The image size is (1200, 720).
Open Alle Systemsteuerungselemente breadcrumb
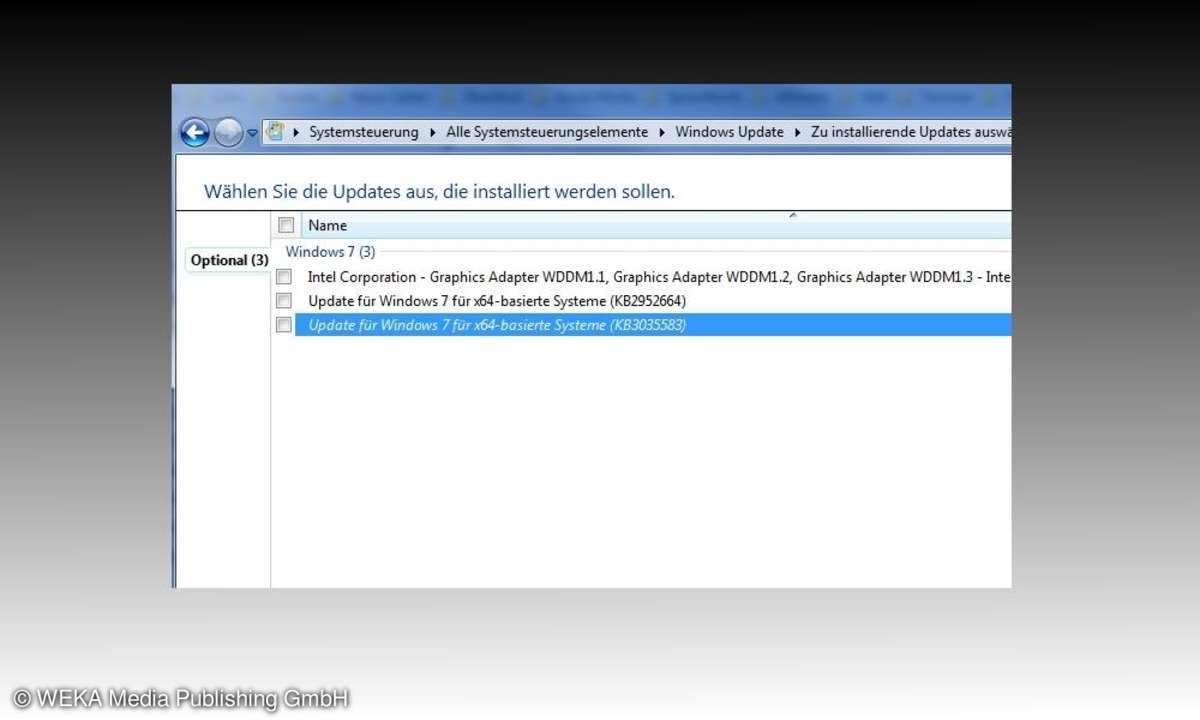click(x=547, y=132)
